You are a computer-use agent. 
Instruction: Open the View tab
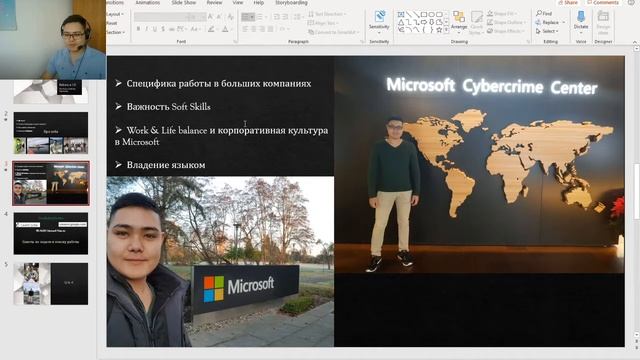click(x=238, y=2)
